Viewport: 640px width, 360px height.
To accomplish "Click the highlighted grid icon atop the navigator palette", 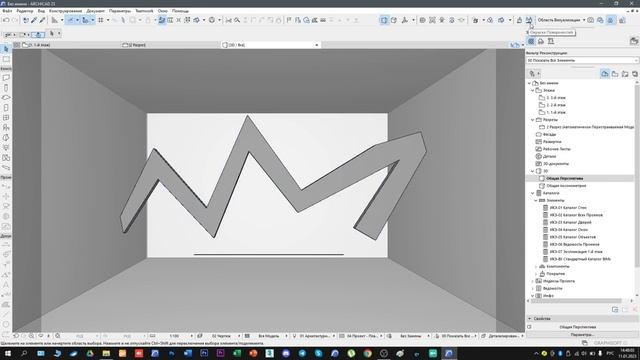I will click(x=531, y=41).
